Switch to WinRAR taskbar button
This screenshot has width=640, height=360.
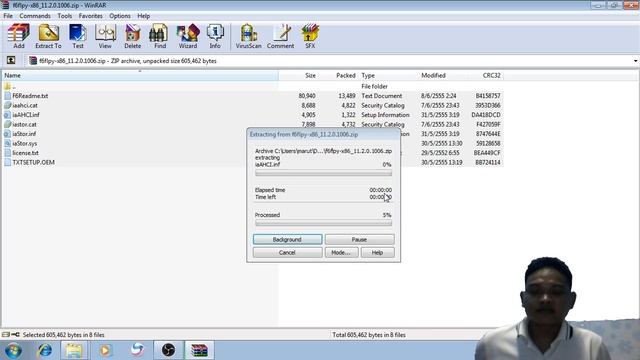(x=199, y=350)
